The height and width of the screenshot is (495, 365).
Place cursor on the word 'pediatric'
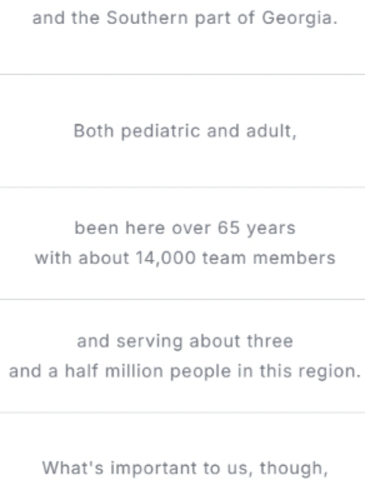pyautogui.click(x=160, y=131)
